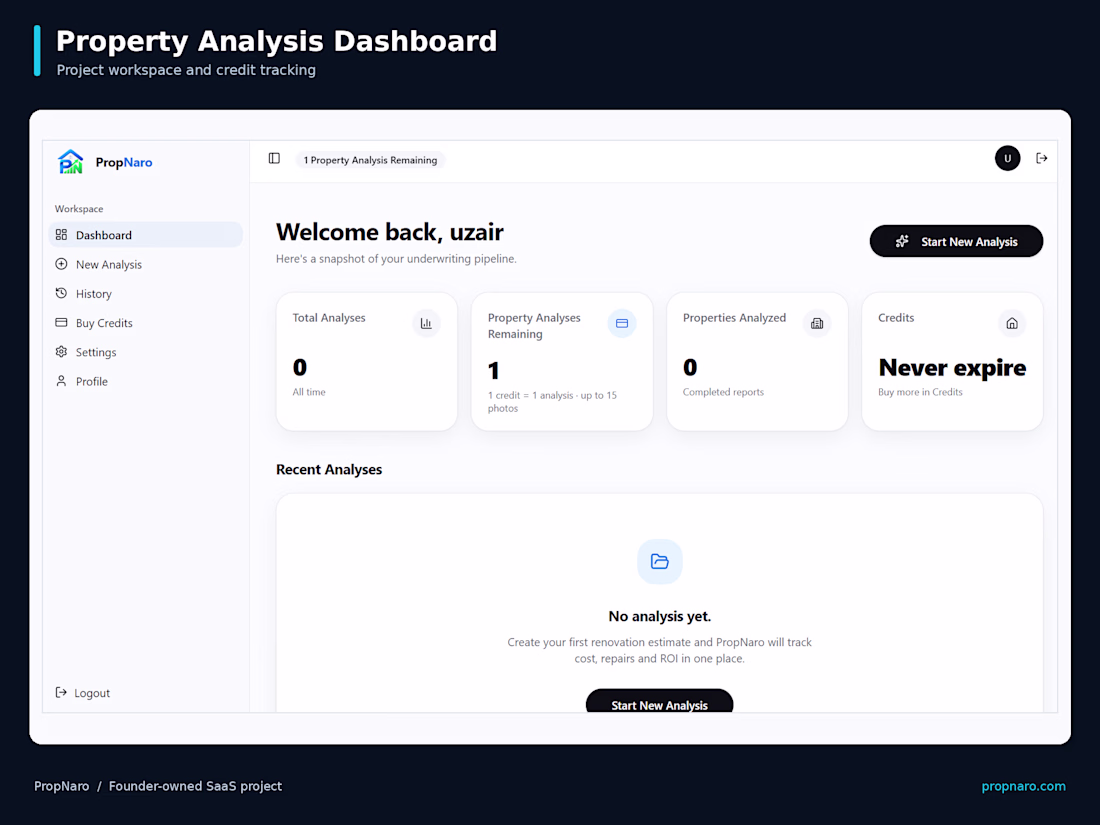Open the user avatar U menu
The image size is (1100, 825).
click(1007, 158)
